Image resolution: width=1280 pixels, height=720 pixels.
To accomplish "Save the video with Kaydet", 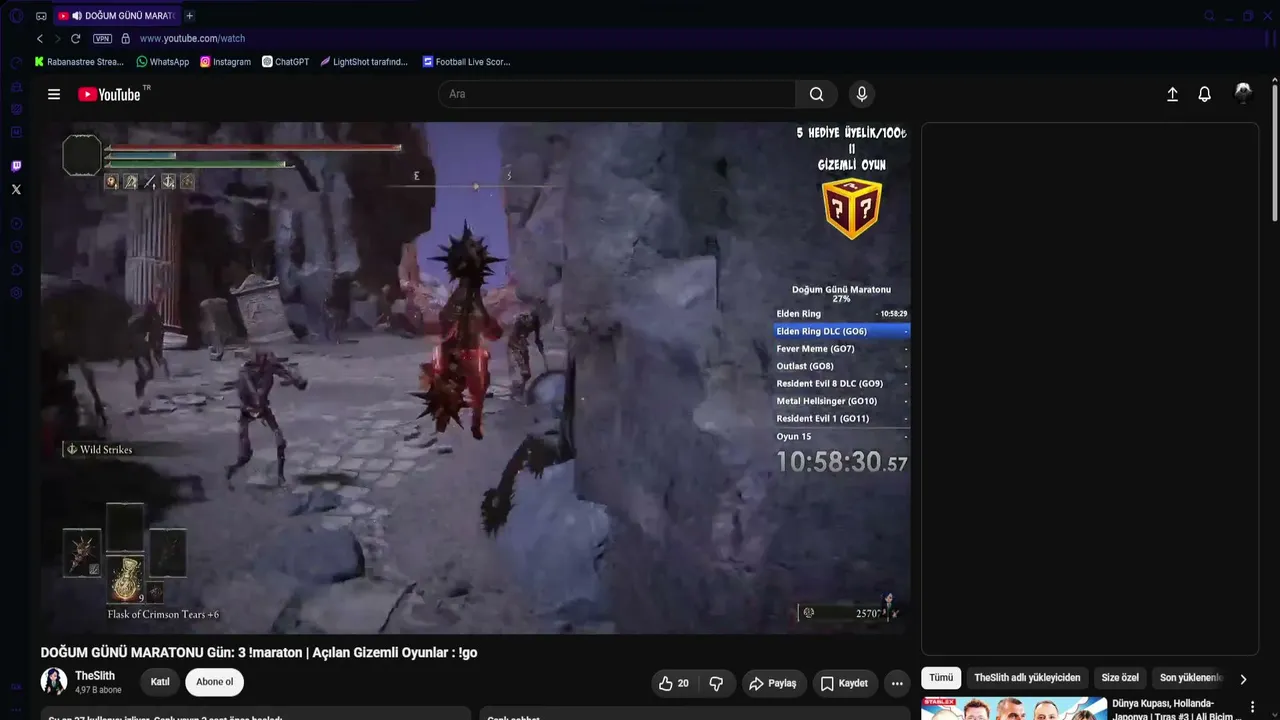I will [845, 683].
